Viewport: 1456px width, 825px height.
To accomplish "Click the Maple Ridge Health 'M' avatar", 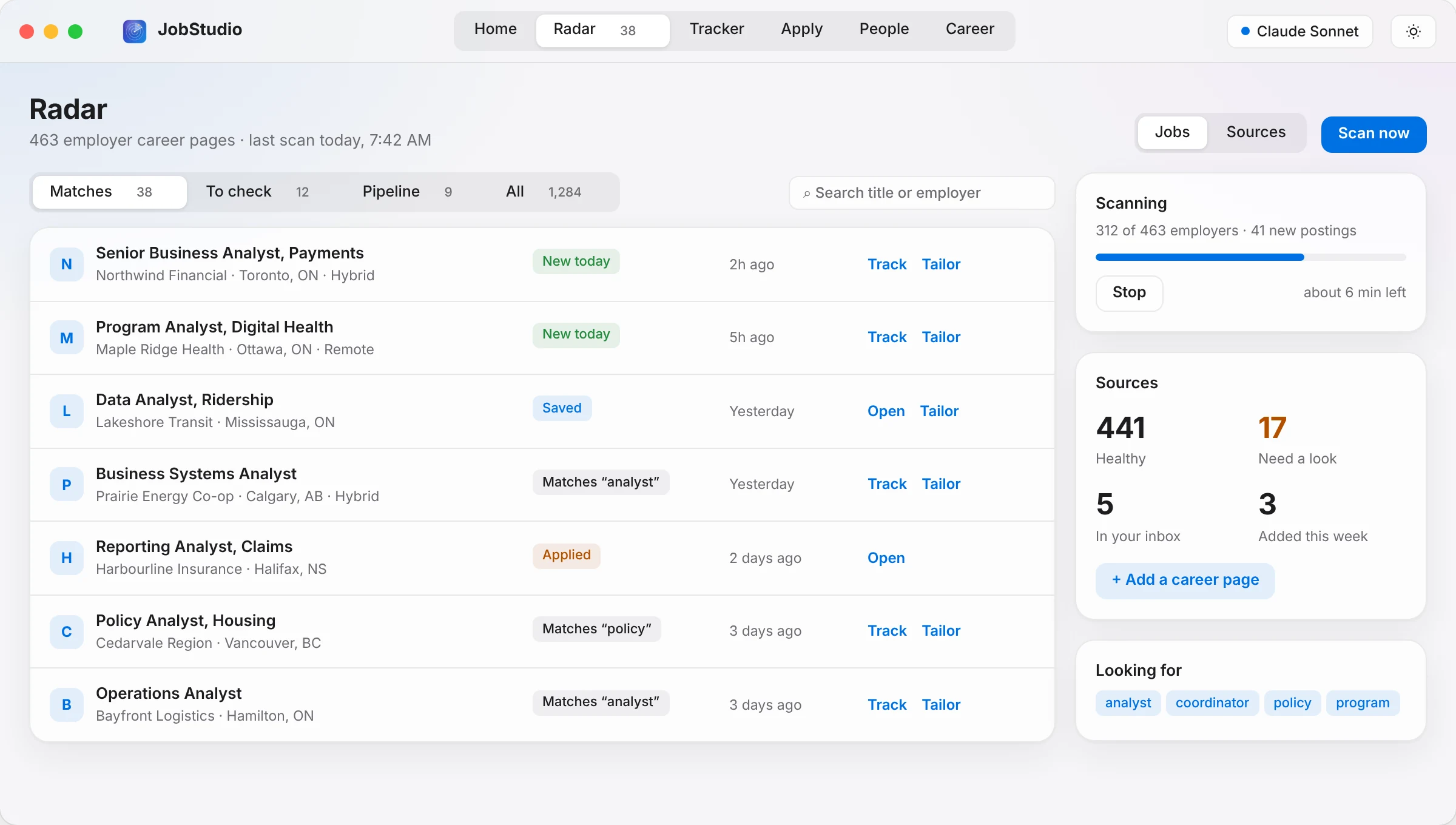I will [x=67, y=338].
